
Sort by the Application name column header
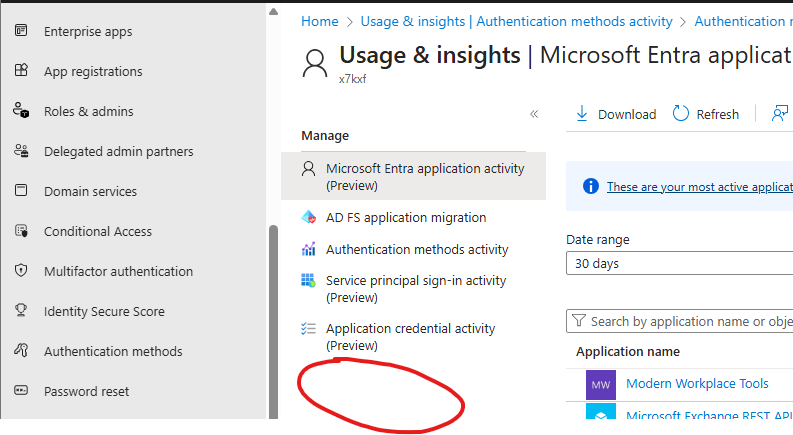pyautogui.click(x=628, y=352)
